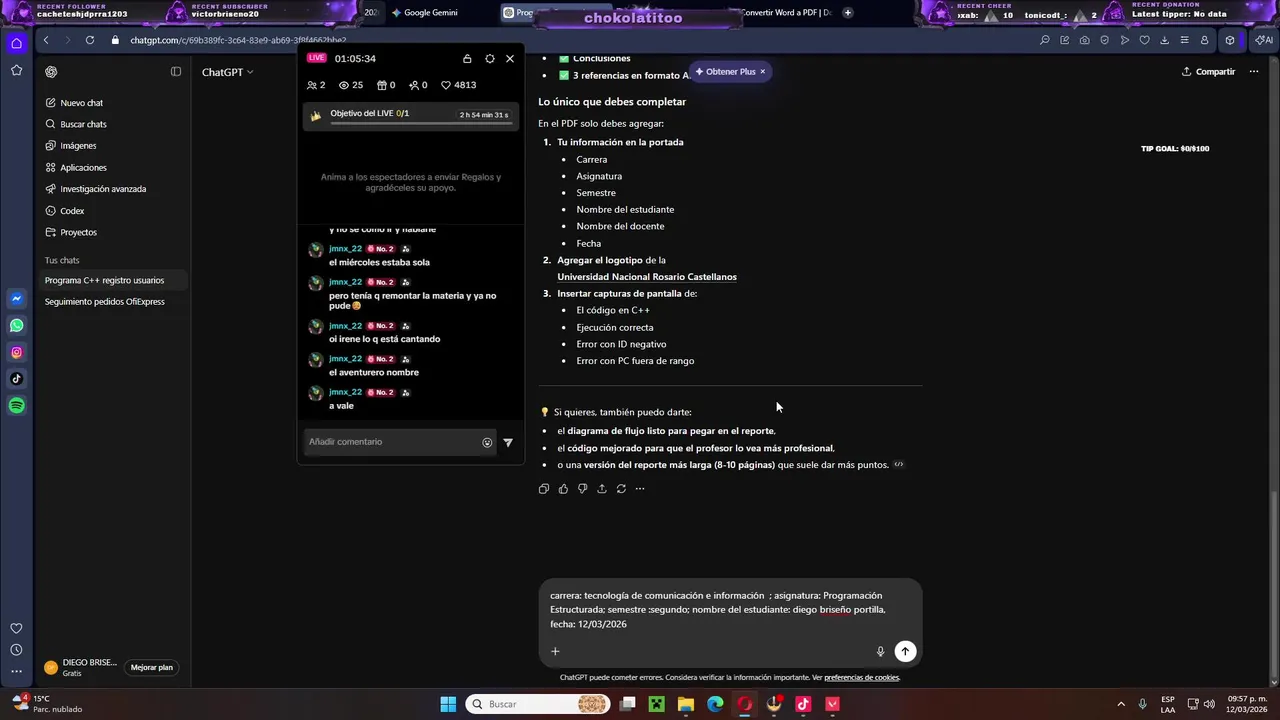
Task: Open Imágenes section
Action: pos(78,146)
